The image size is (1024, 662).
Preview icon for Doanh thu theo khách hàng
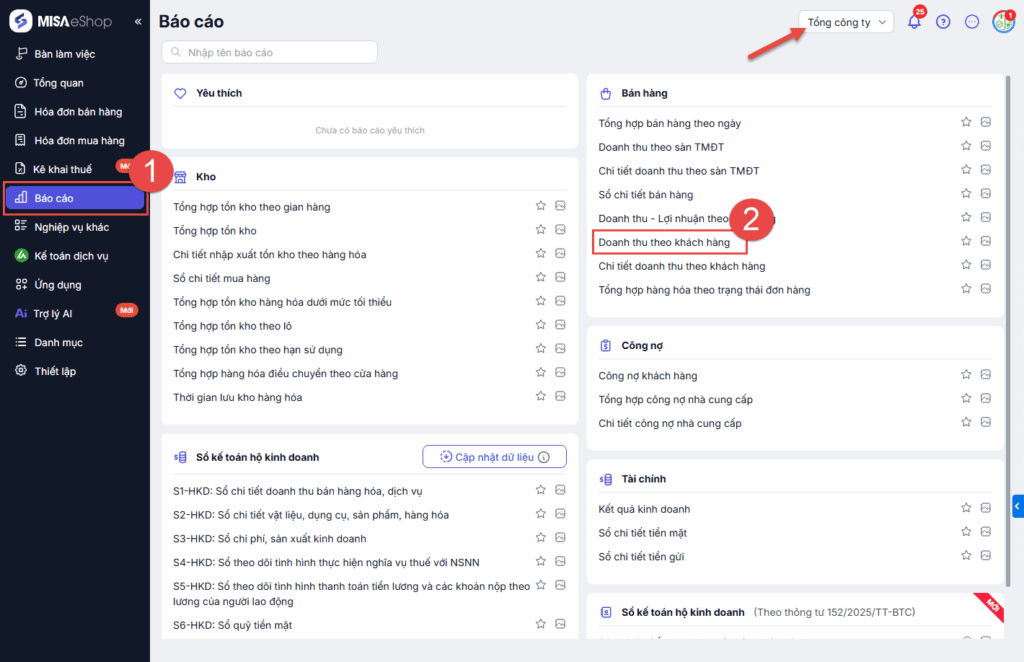click(985, 241)
